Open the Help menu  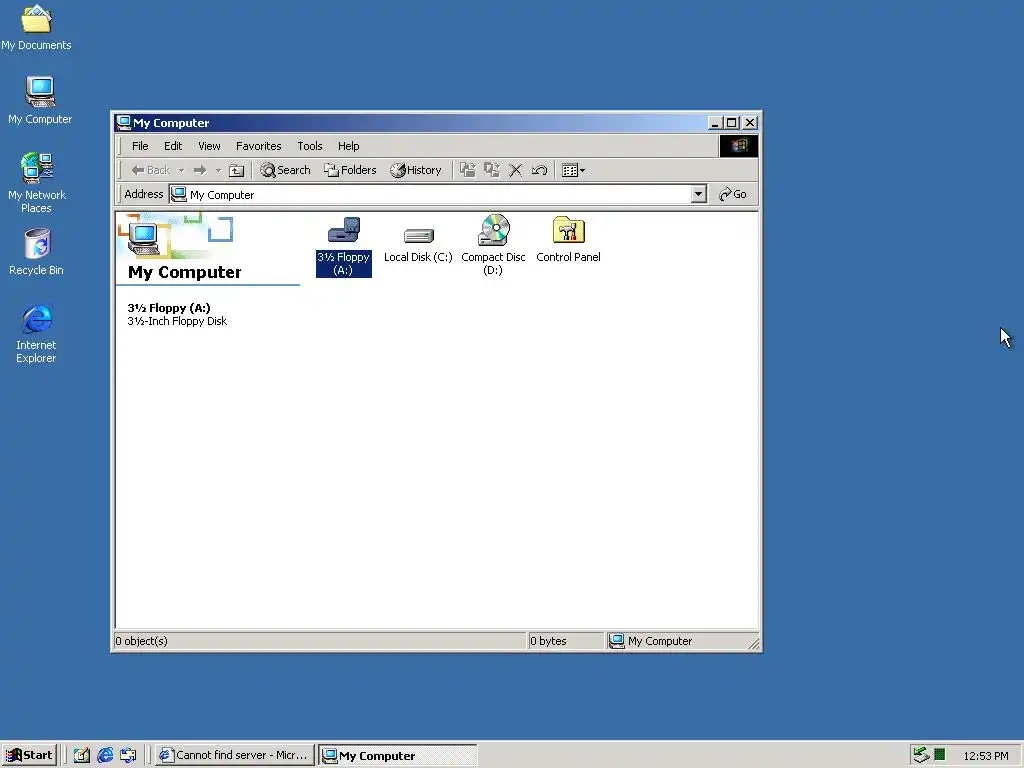[x=349, y=146]
